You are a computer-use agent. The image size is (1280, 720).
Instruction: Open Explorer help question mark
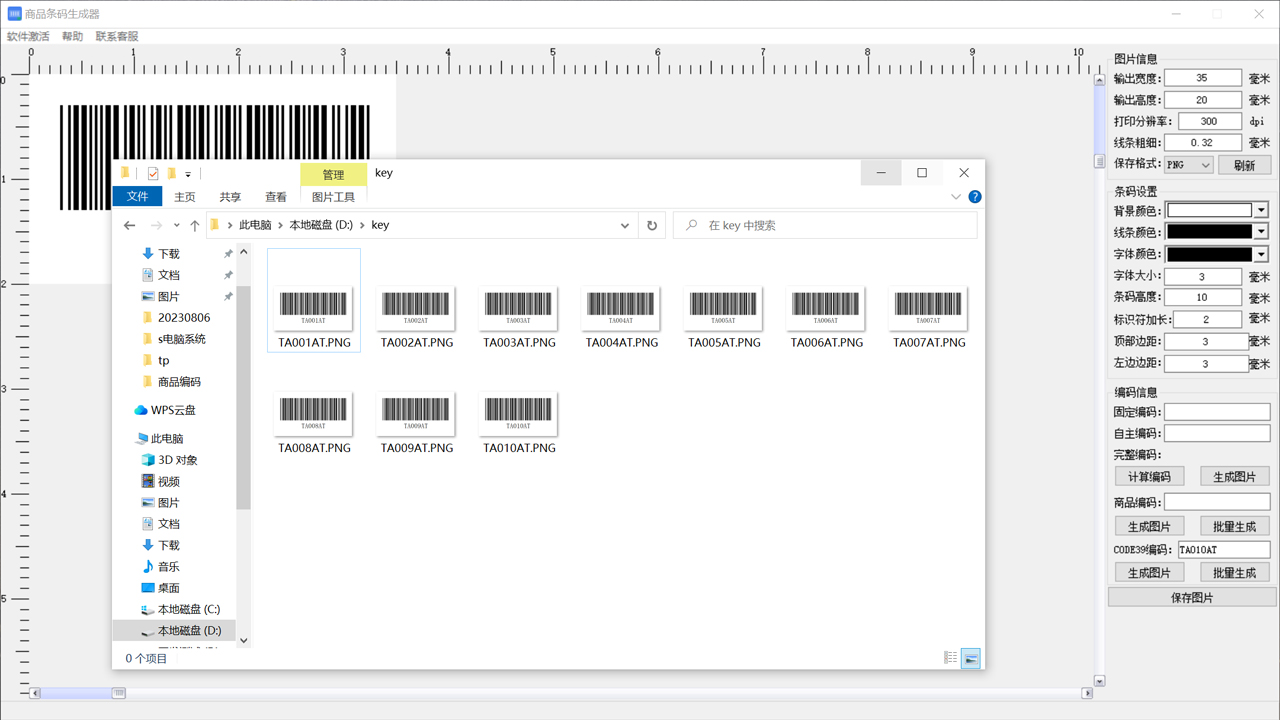tap(975, 197)
